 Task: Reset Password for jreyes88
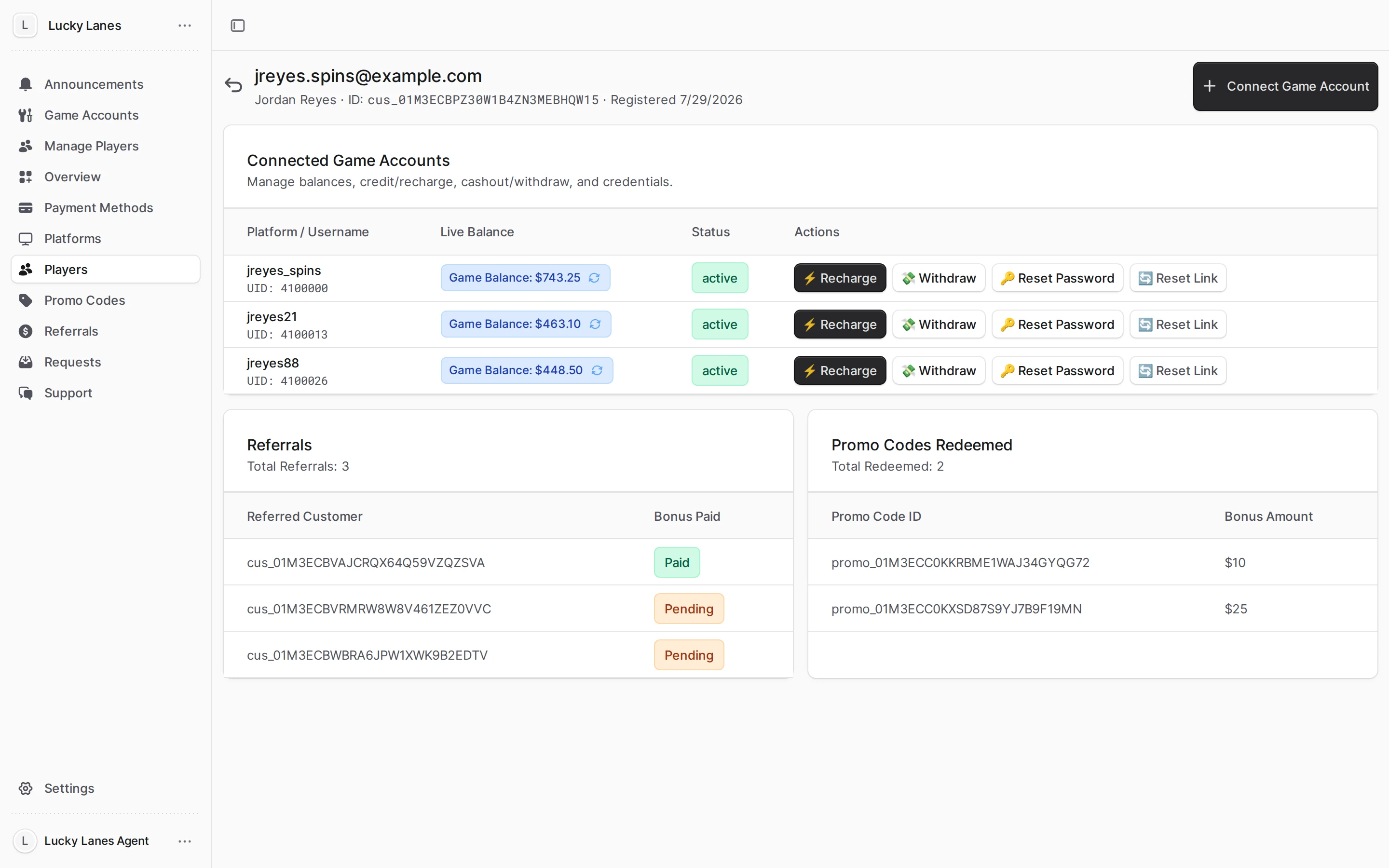[x=1057, y=371]
